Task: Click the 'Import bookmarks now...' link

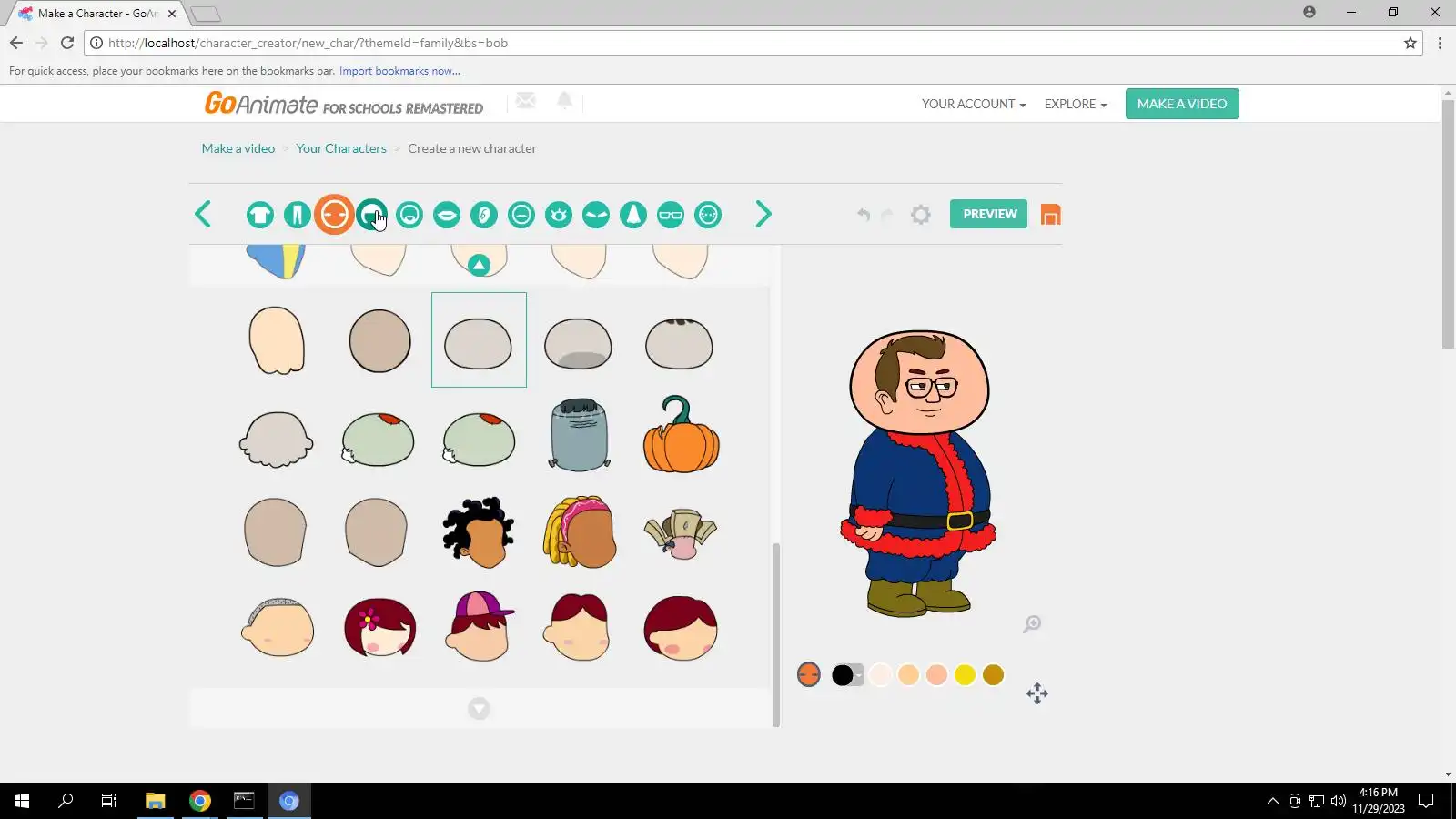Action: (399, 71)
